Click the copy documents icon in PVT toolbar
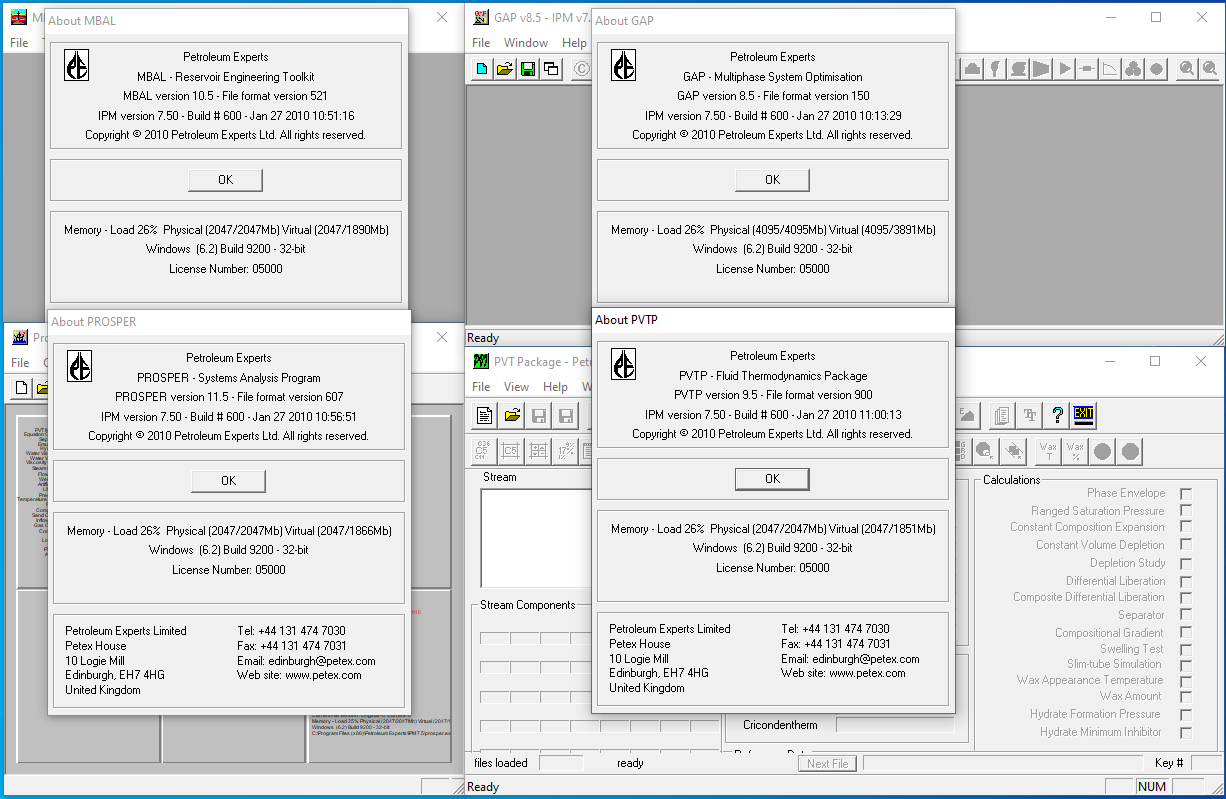Screen dimensions: 1226x799 pos(1000,415)
